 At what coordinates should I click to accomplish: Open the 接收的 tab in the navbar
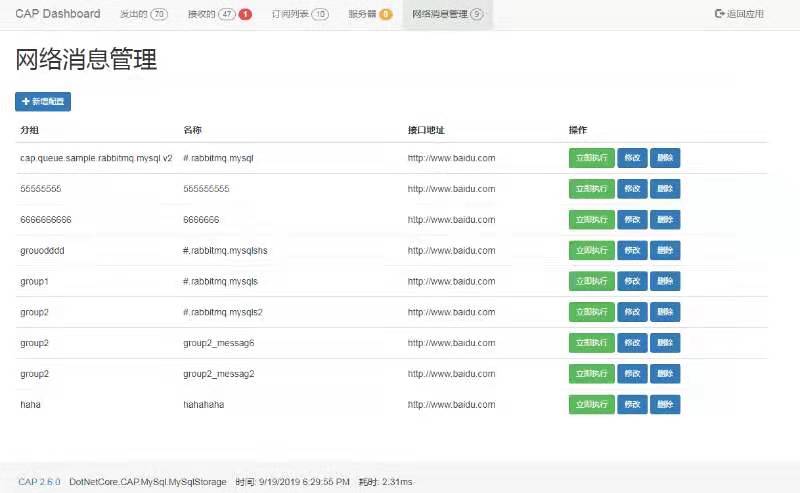(x=219, y=14)
